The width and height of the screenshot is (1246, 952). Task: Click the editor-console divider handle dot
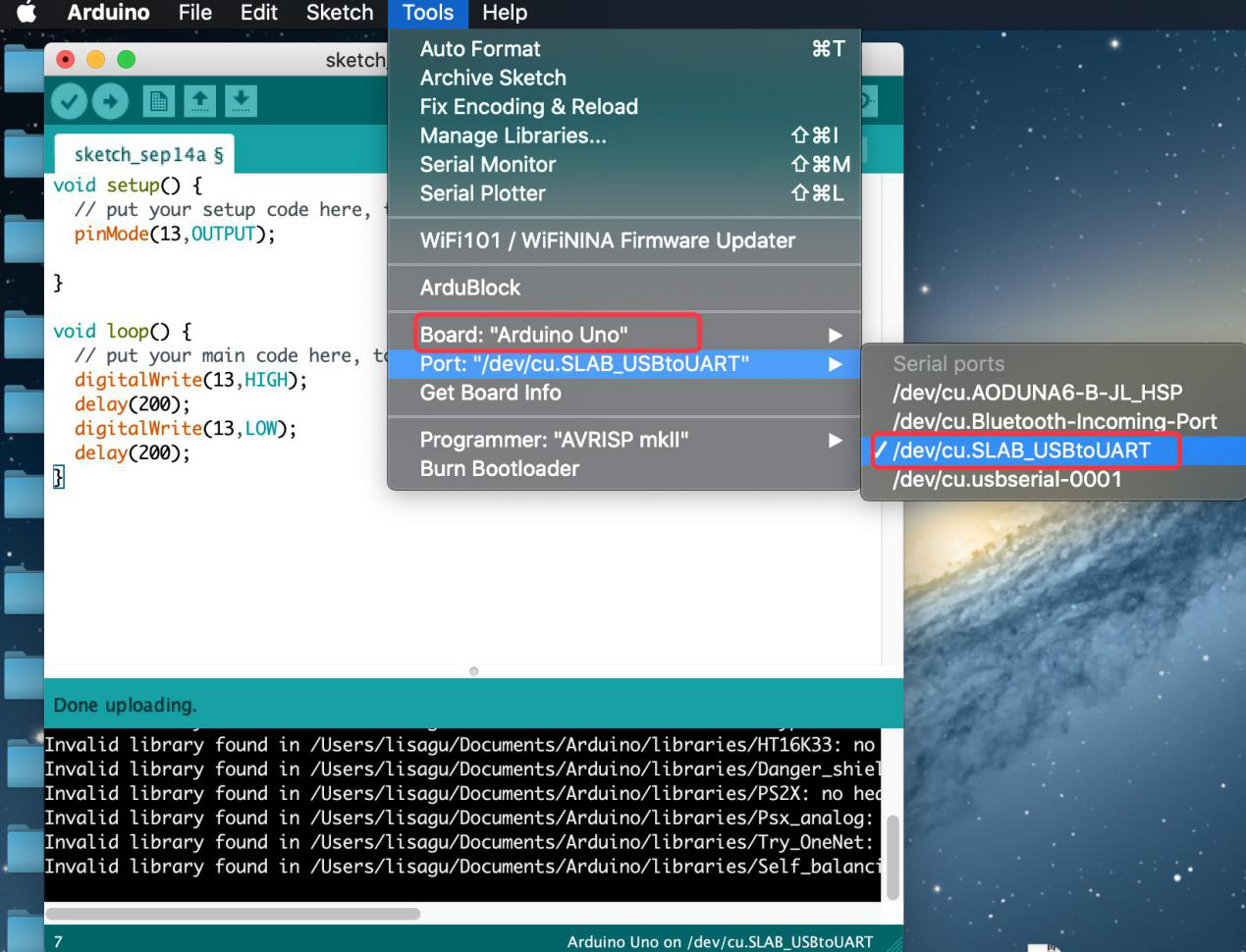[474, 671]
